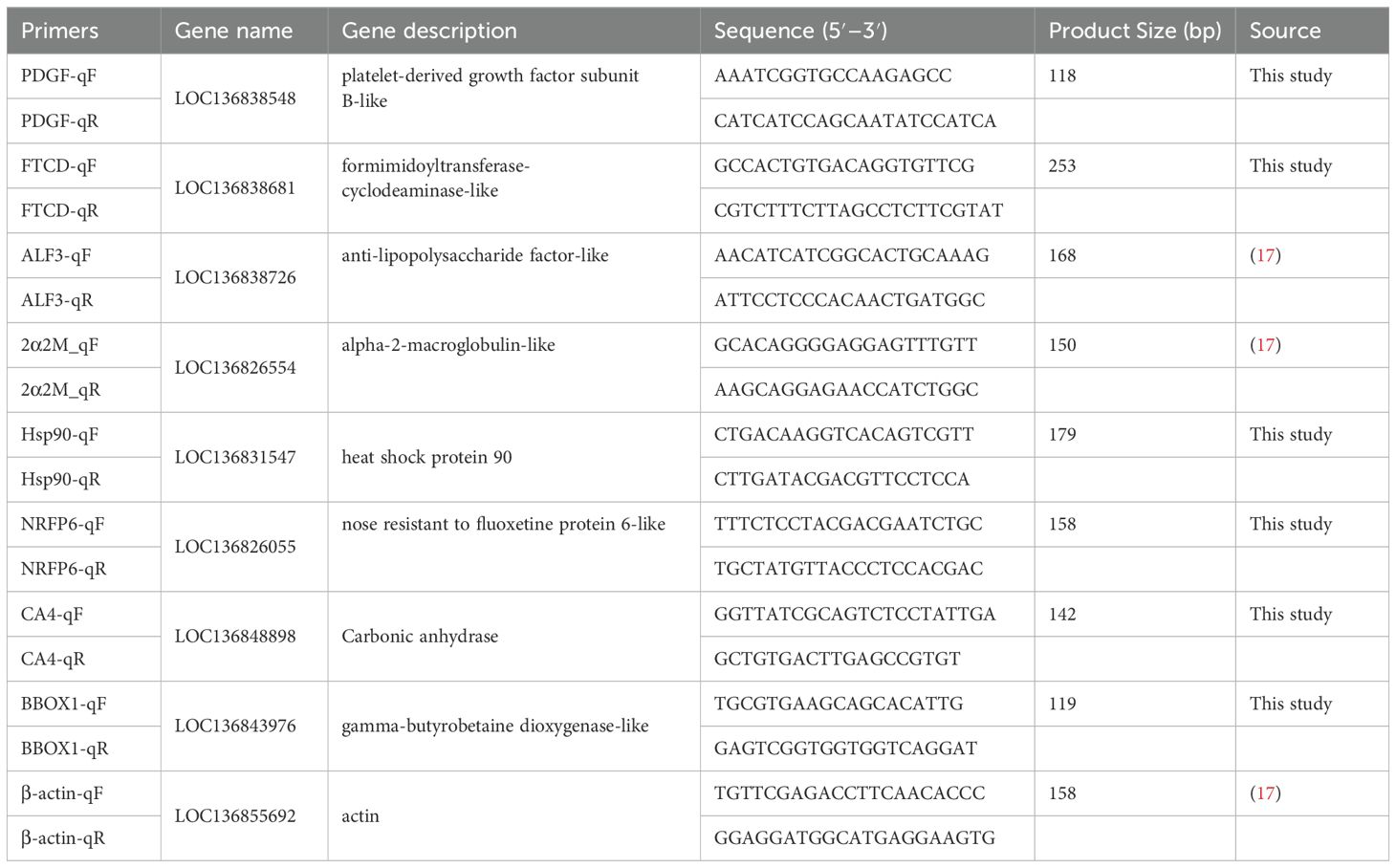This screenshot has width=1396, height=868.
Task: Select the Carbonic anhydrase description cell
Action: (513, 637)
